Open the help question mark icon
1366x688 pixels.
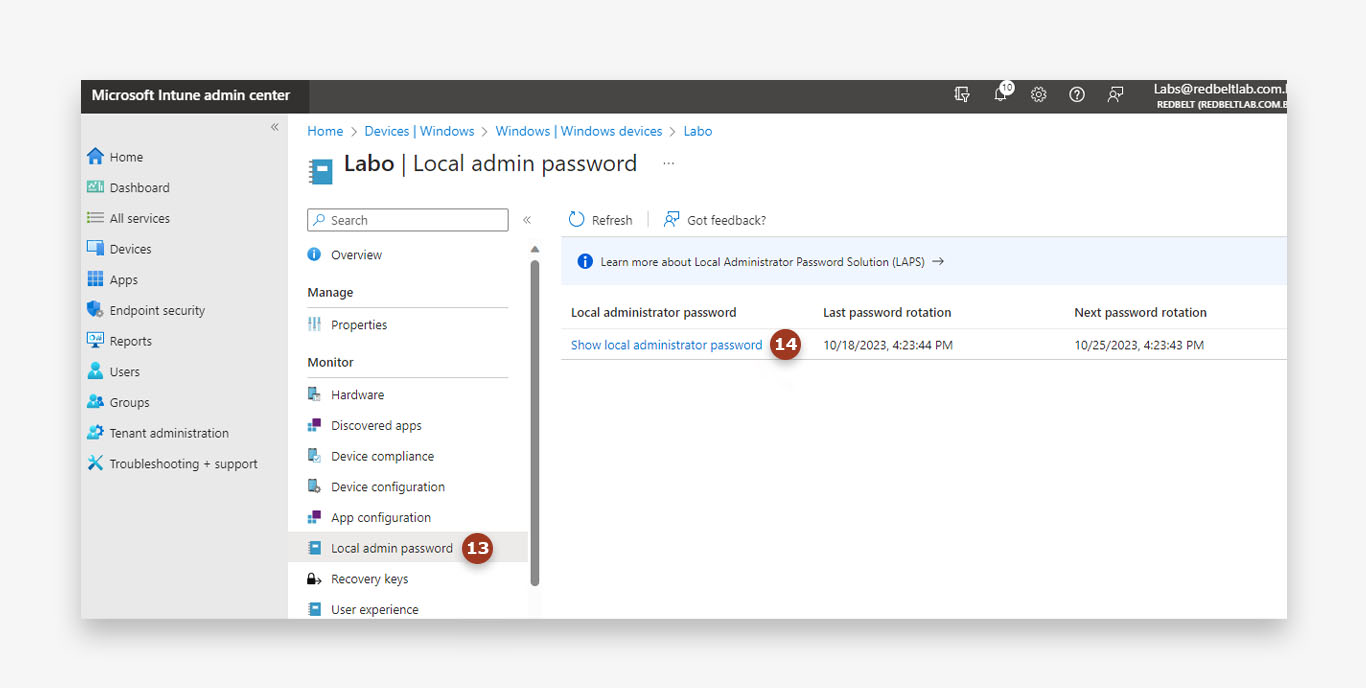(1077, 95)
